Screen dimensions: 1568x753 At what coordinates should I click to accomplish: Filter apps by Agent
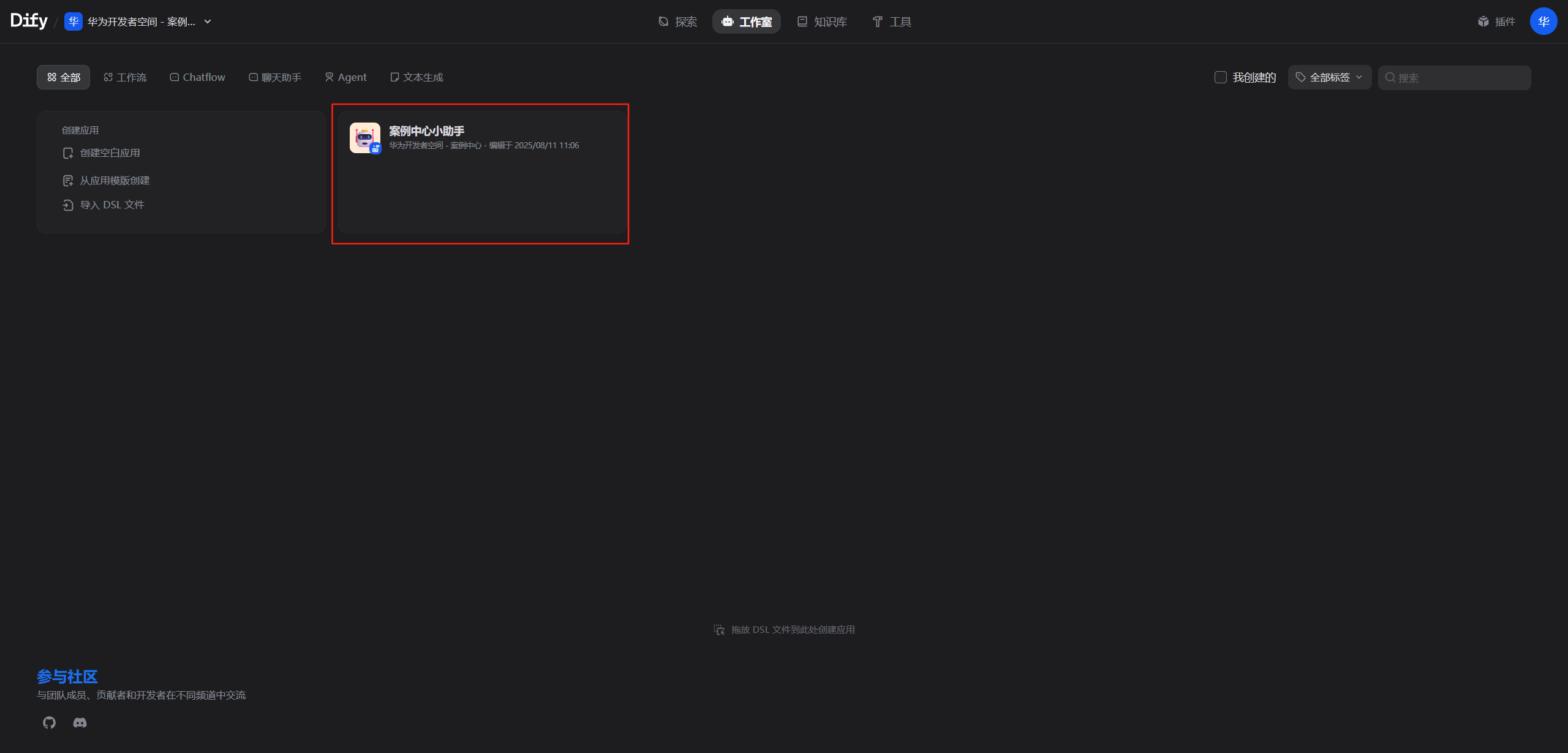[x=345, y=77]
